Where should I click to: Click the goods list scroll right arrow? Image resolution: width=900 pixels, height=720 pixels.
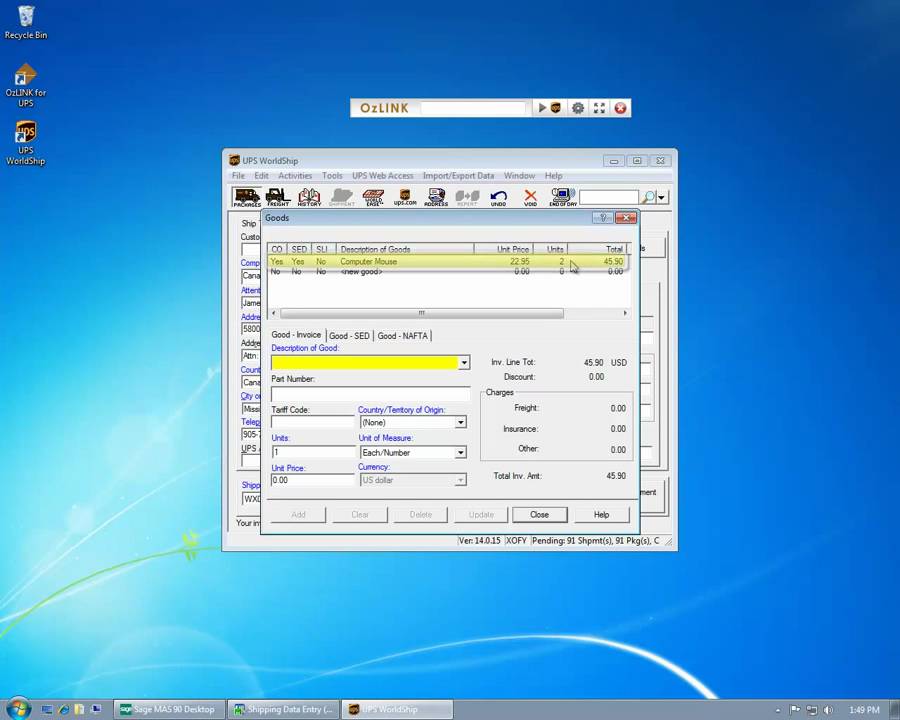625,313
